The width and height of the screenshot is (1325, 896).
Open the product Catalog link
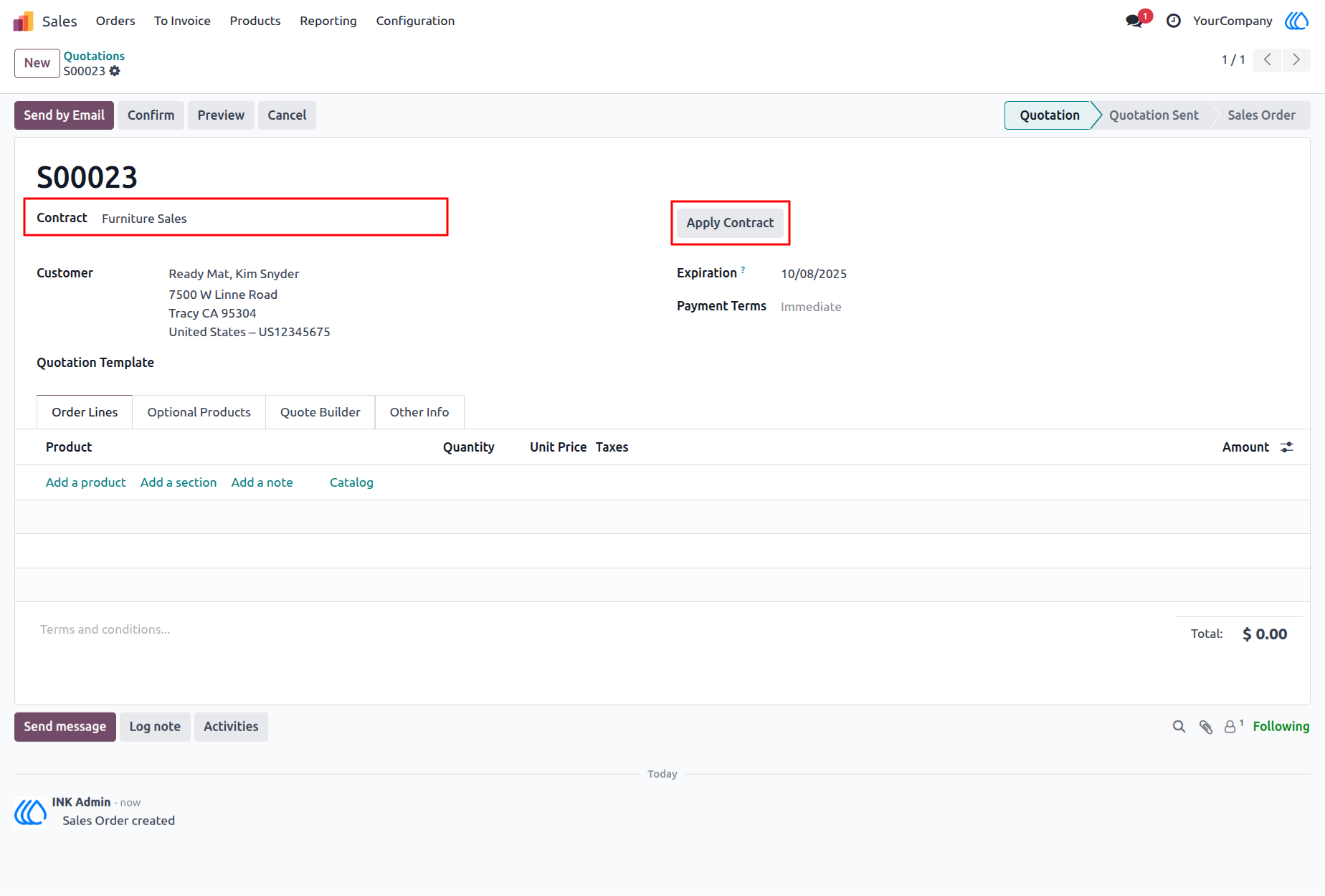pos(351,482)
